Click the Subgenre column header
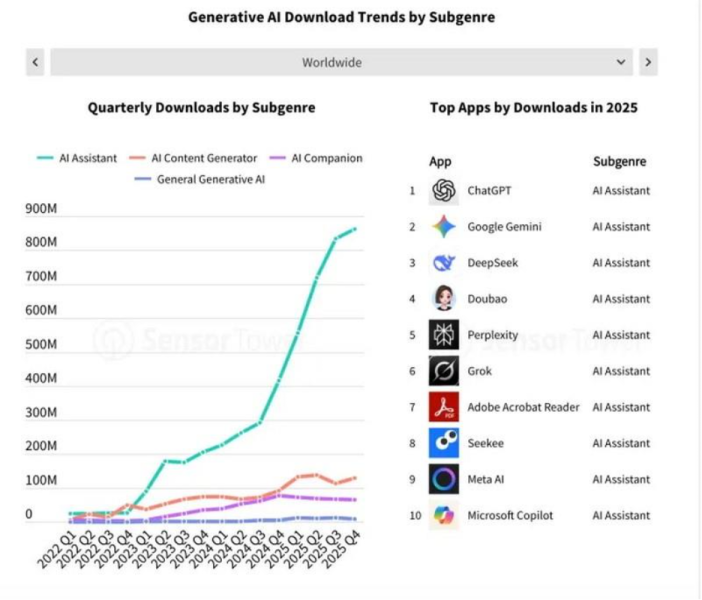 click(619, 161)
